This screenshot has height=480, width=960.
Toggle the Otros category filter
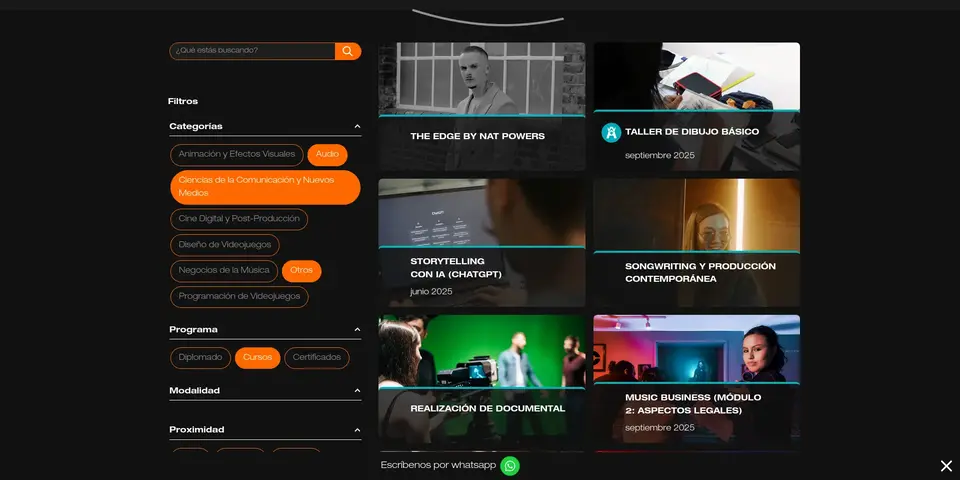click(x=301, y=271)
